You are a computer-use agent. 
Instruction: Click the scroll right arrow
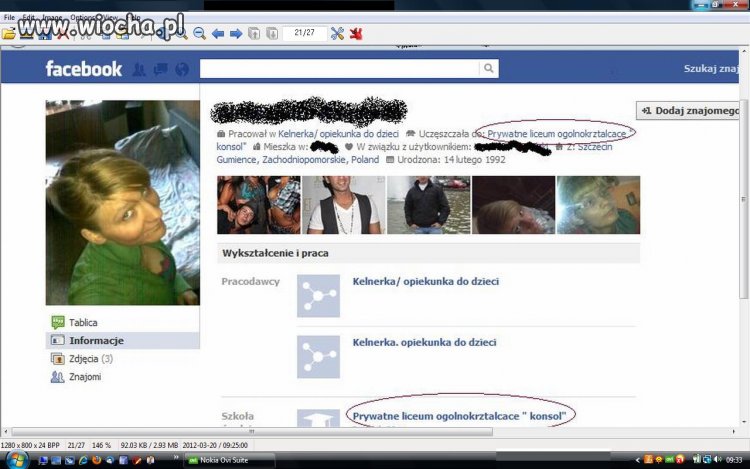click(x=734, y=432)
